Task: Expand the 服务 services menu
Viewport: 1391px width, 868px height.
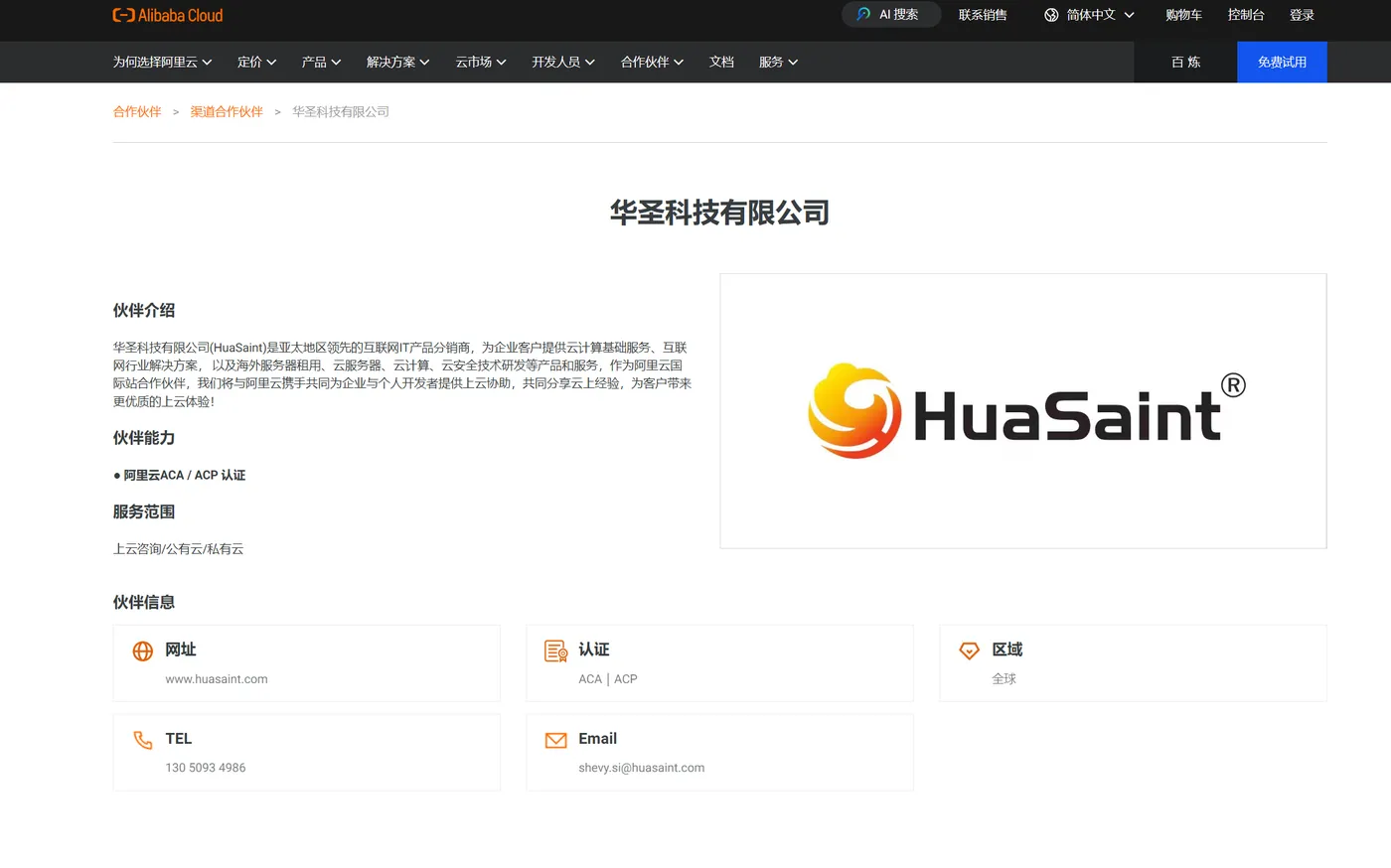Action: [778, 62]
